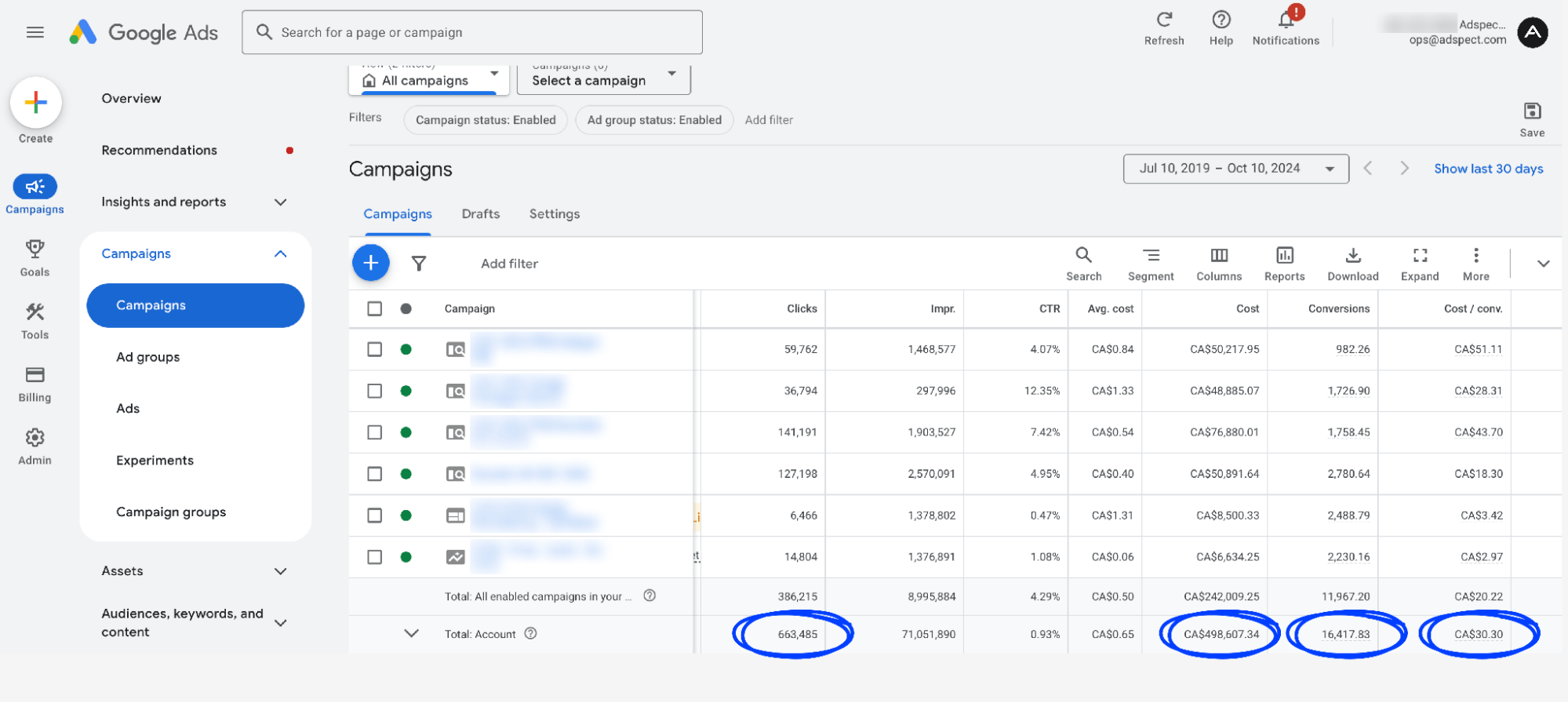Viewport: 1568px width, 703px height.
Task: Click the search field for page or campaign
Action: point(472,32)
